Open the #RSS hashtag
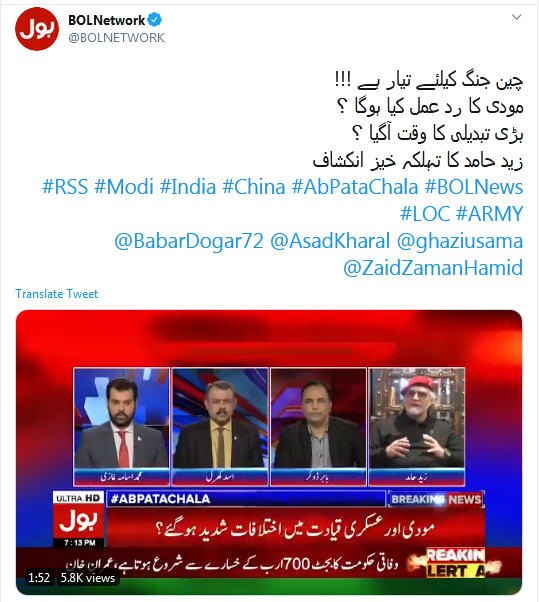 pos(65,187)
